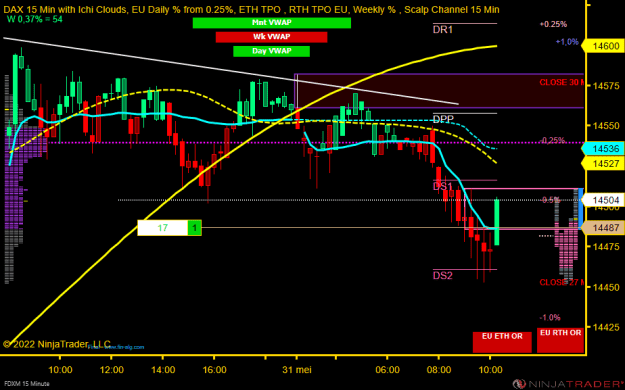Select the white descending trendline
The image size is (625, 390).
231,71
